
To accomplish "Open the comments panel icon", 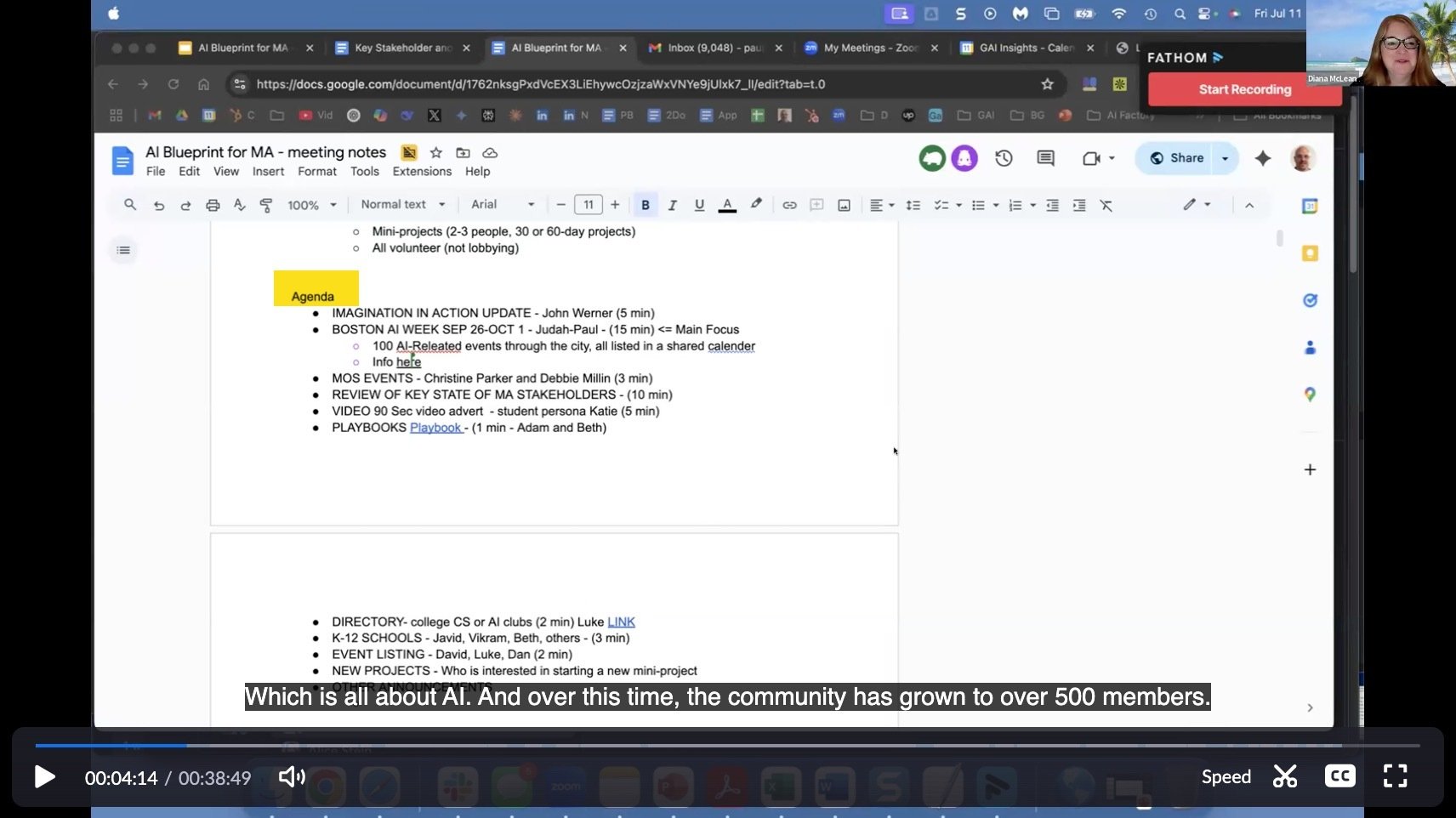I will [x=1045, y=158].
